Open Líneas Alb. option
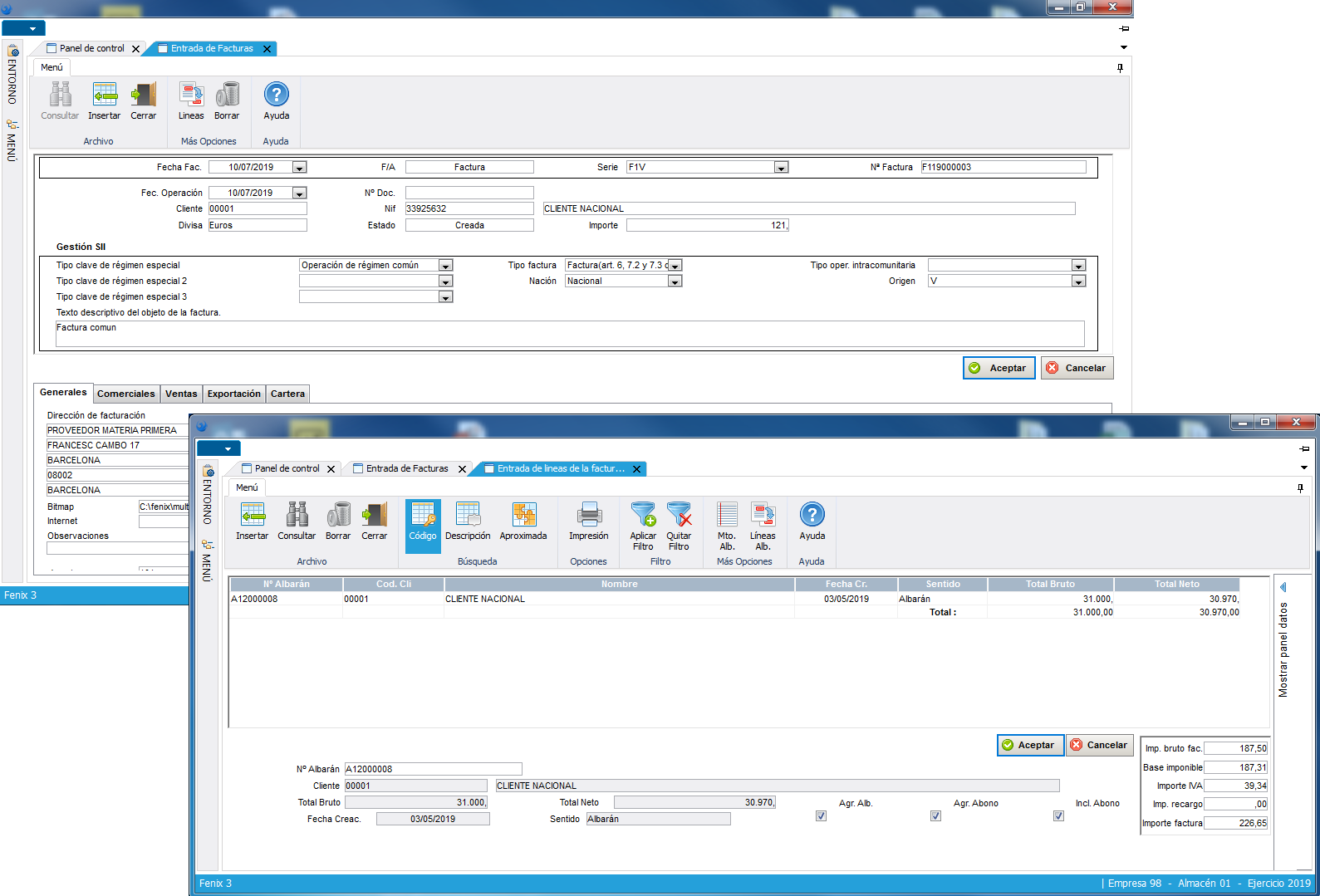 (763, 516)
